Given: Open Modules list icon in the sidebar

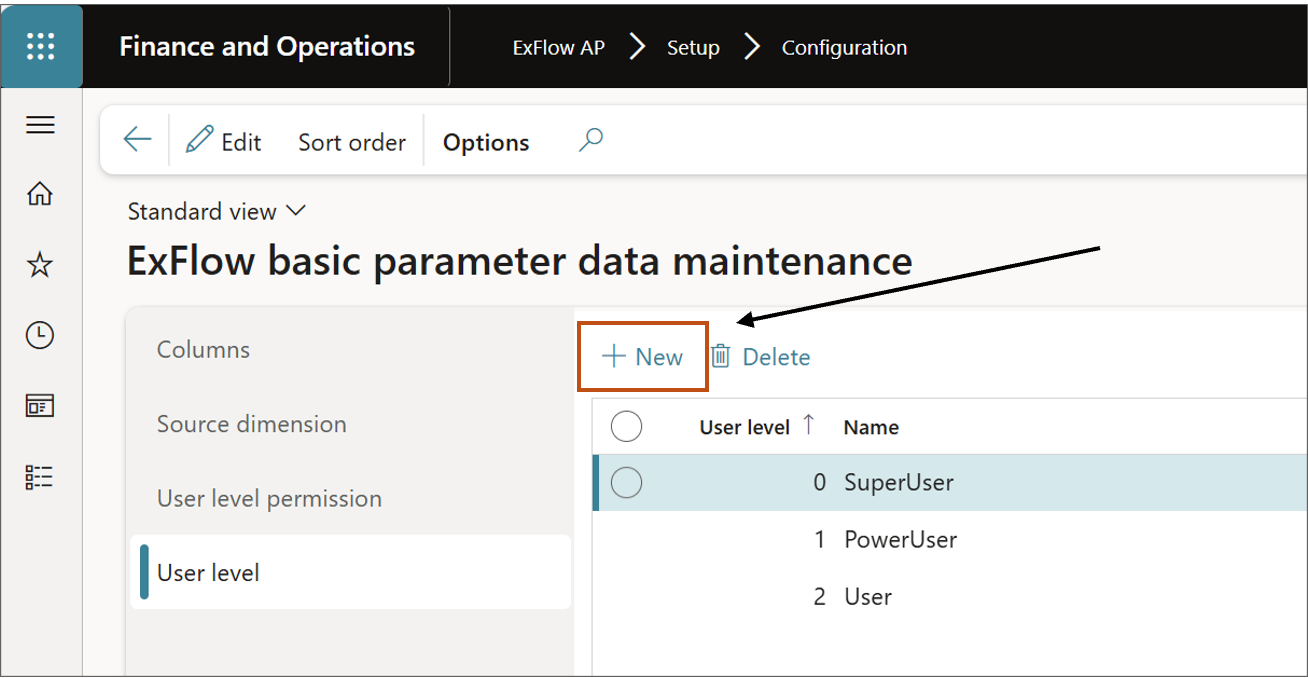Looking at the screenshot, I should tap(40, 477).
